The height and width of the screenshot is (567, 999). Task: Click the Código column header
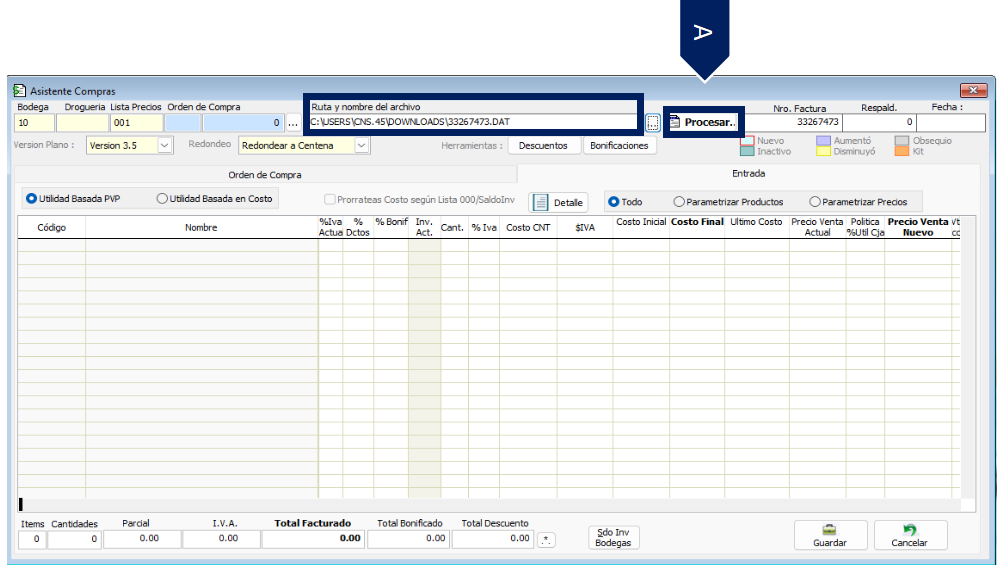pos(52,227)
